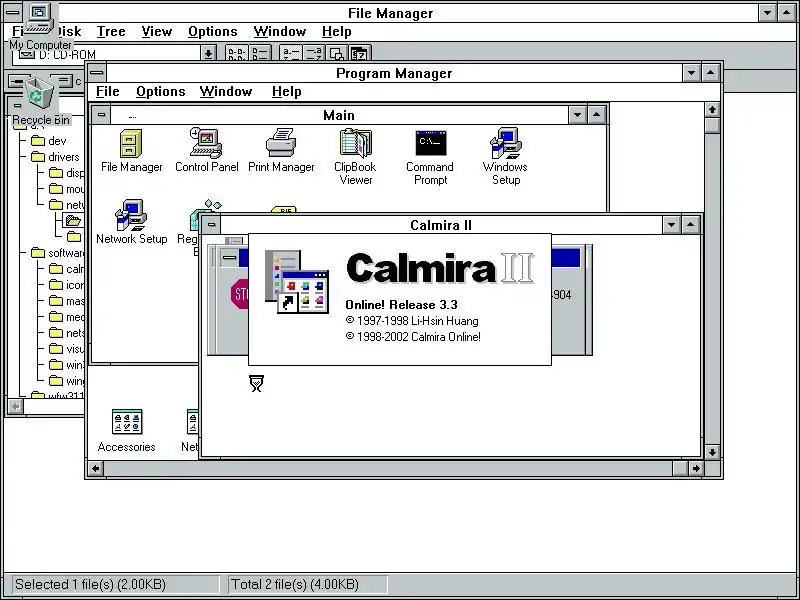Select the dev folder in the tree
The image size is (800, 600).
[x=49, y=141]
